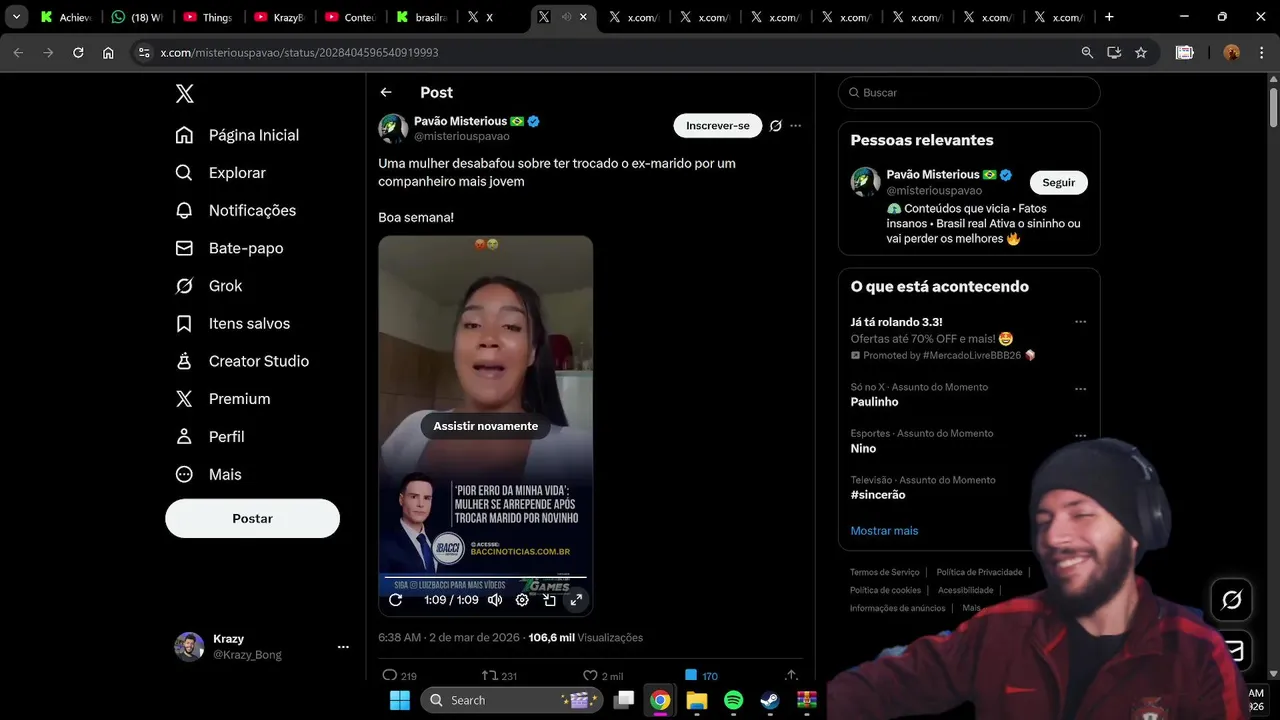
Task: Bookmark this page with star icon
Action: click(1141, 52)
